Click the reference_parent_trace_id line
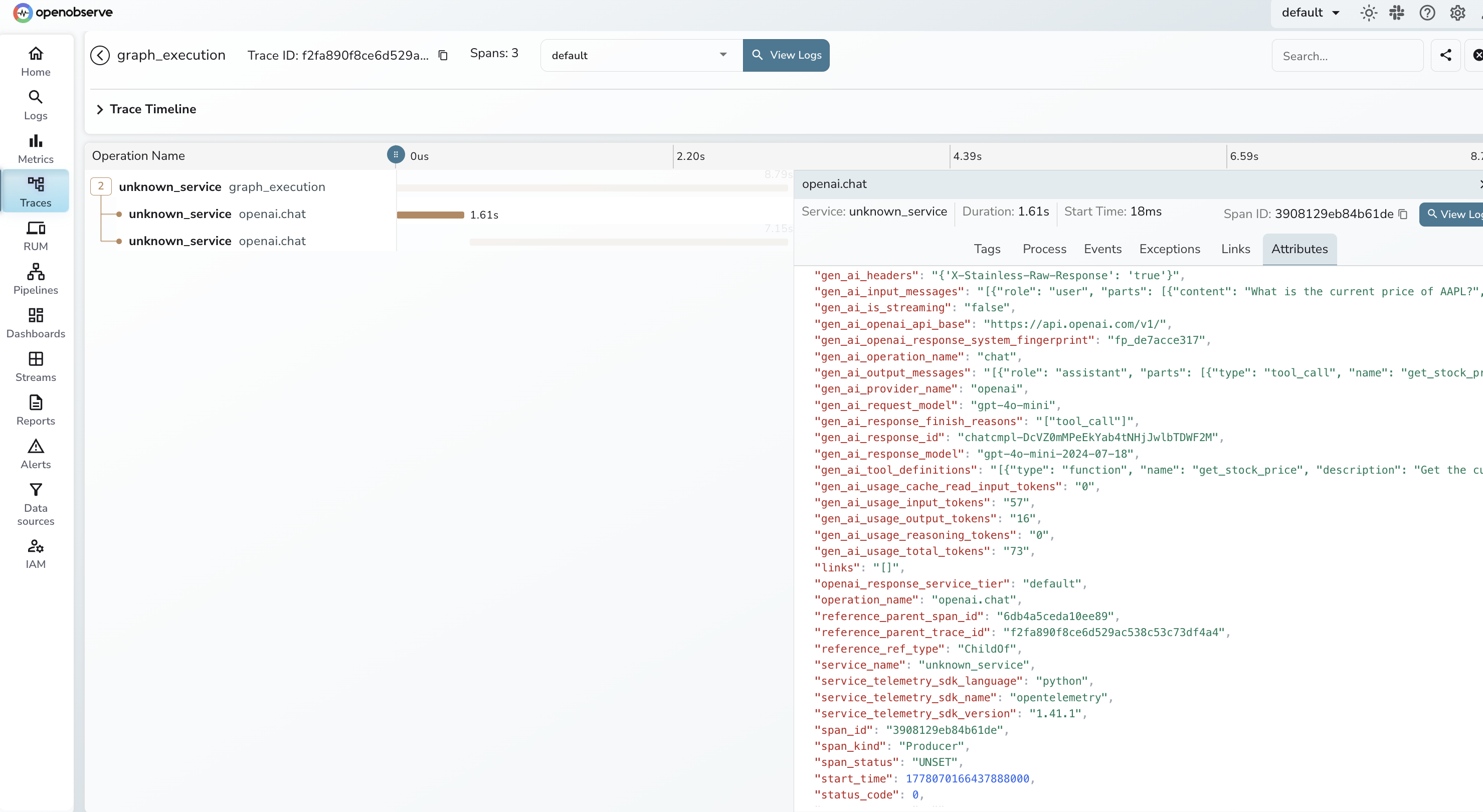Screen dimensions: 1483x812 pyautogui.click(x=1022, y=633)
